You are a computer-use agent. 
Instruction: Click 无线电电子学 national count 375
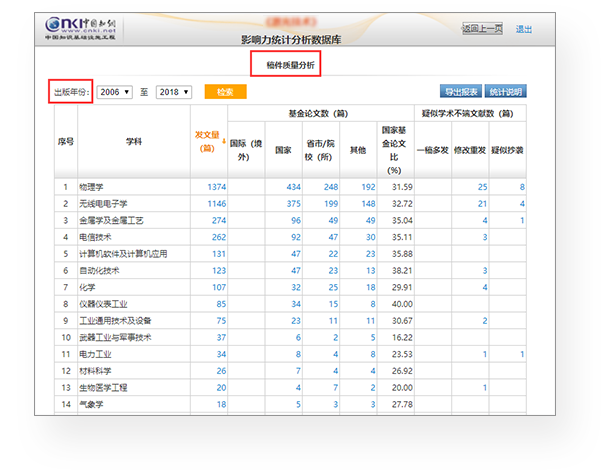point(294,204)
